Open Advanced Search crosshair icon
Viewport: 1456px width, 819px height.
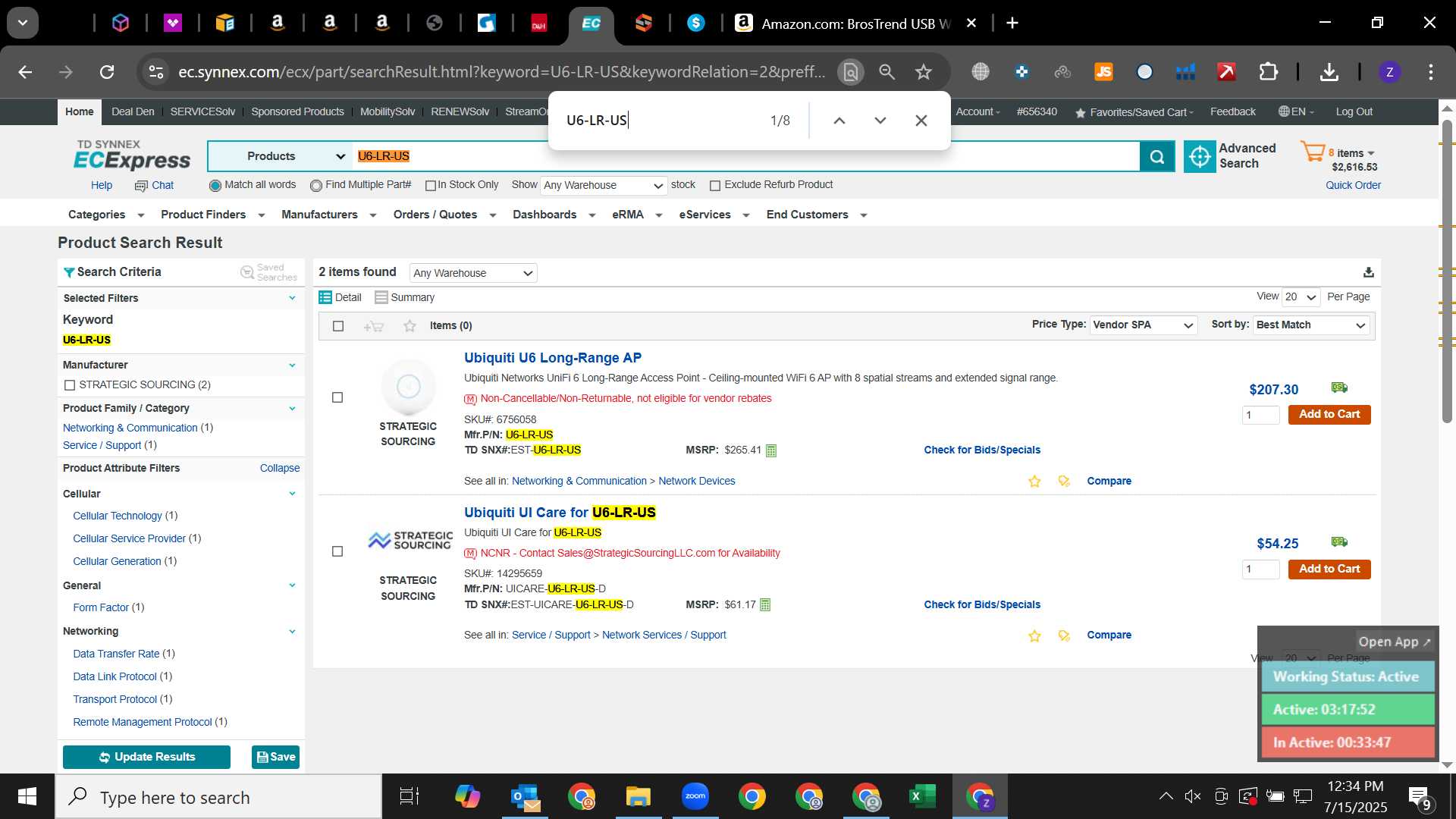click(1200, 156)
